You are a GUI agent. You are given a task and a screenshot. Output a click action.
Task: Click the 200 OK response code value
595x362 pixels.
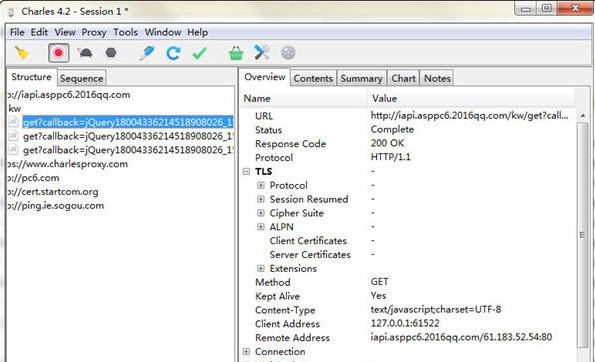coord(387,143)
